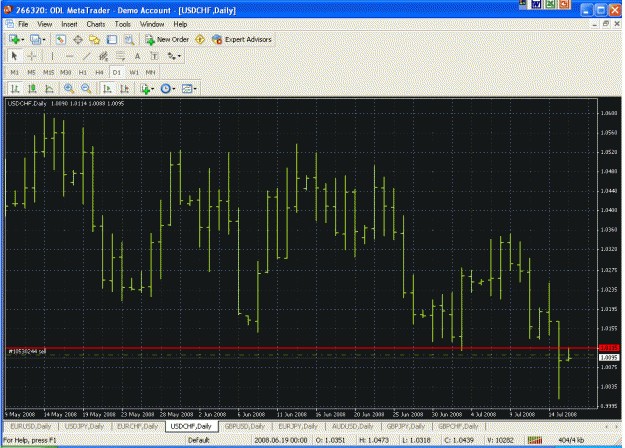Open the Window menu
625x448 pixels.
point(152,24)
